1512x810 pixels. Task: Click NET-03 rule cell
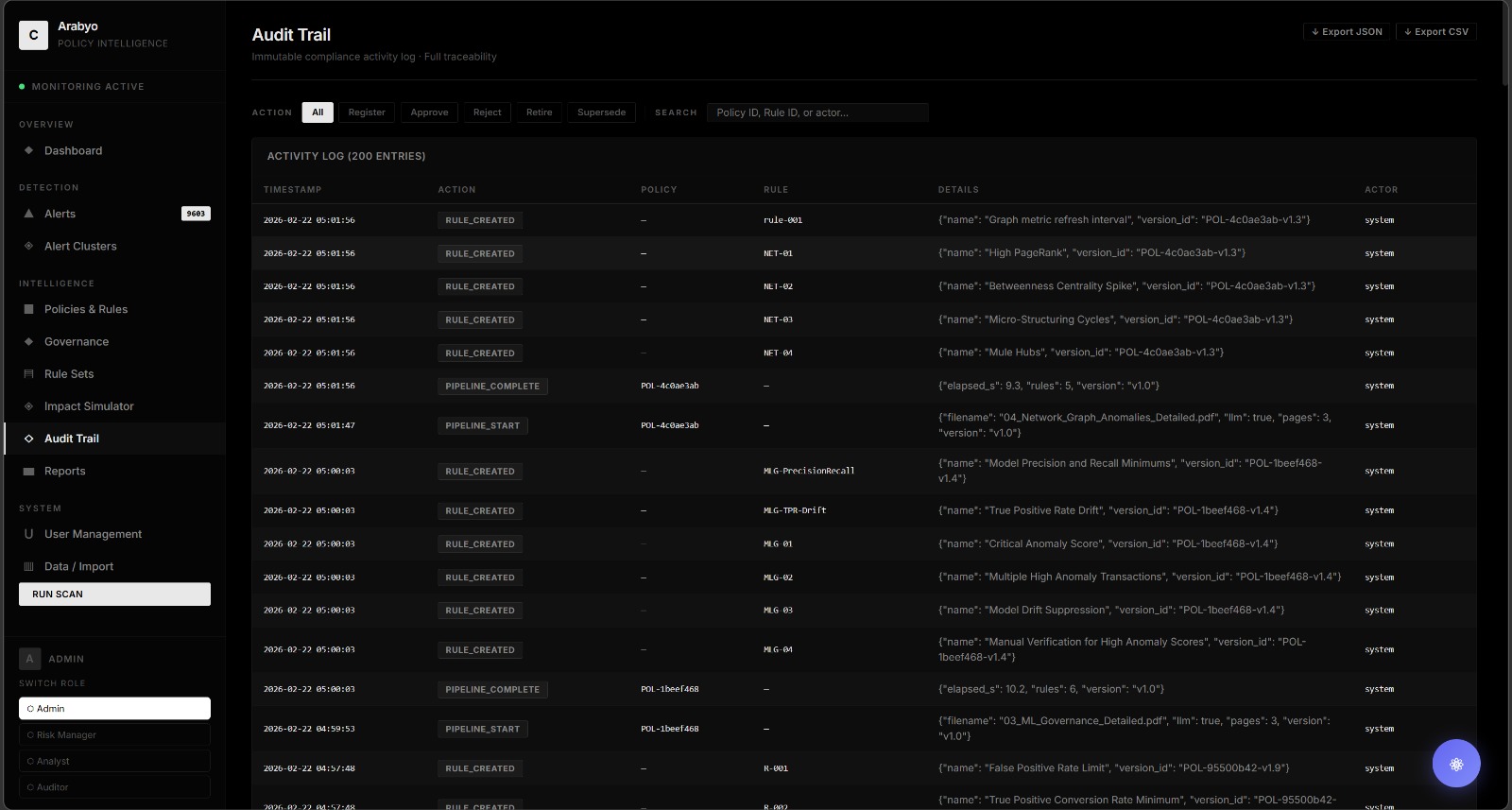[778, 319]
